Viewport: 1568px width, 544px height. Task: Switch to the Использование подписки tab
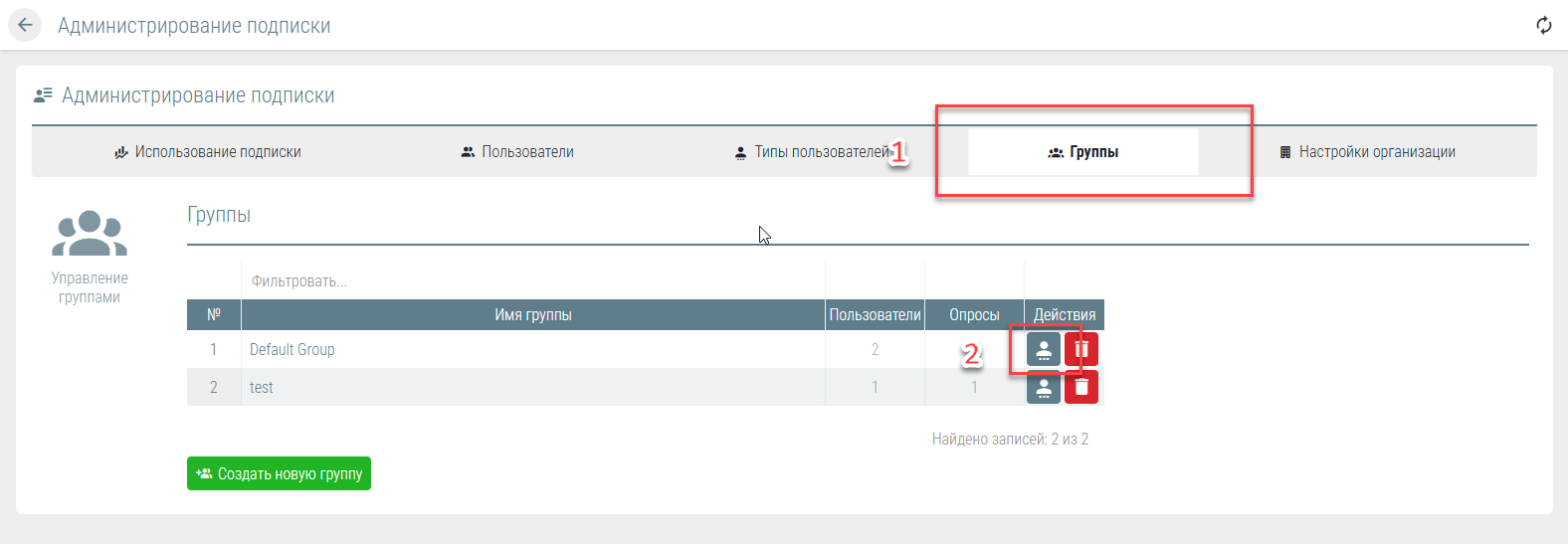coord(208,152)
